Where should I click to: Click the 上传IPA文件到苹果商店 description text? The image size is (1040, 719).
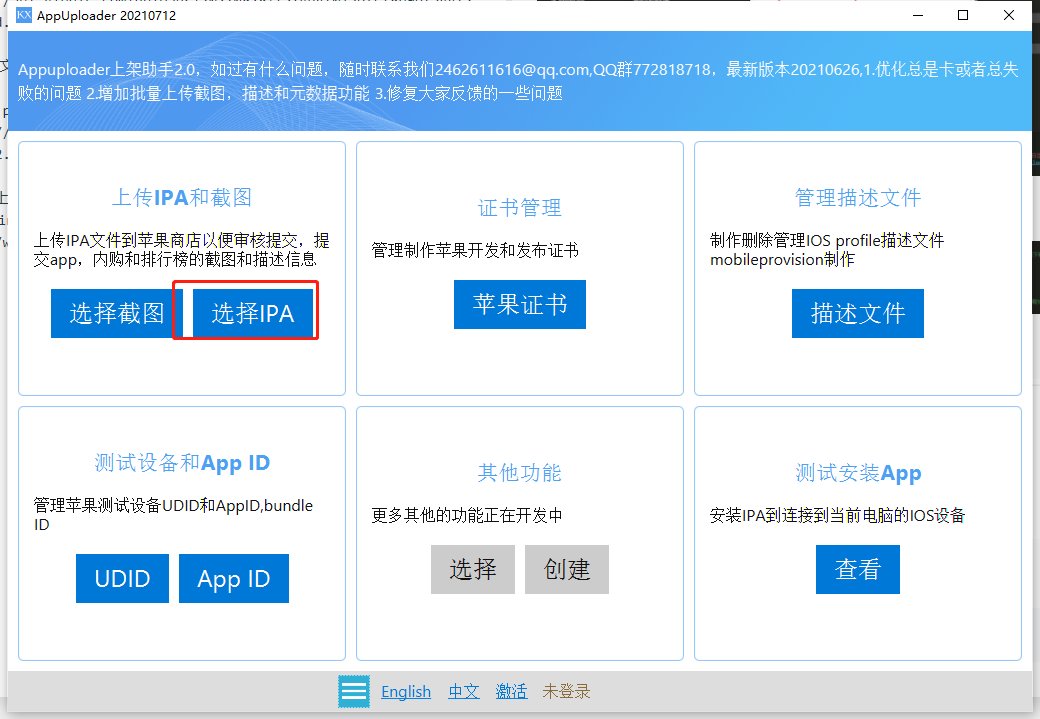point(181,249)
